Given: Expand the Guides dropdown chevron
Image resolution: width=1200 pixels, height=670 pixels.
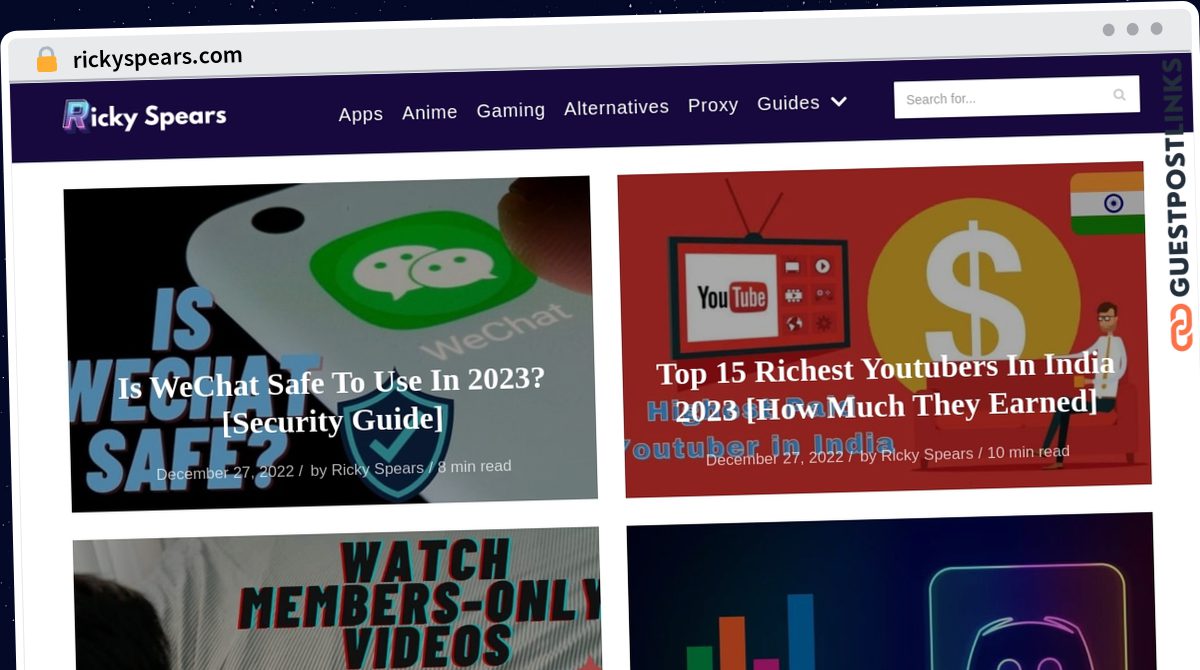Looking at the screenshot, I should tap(839, 102).
